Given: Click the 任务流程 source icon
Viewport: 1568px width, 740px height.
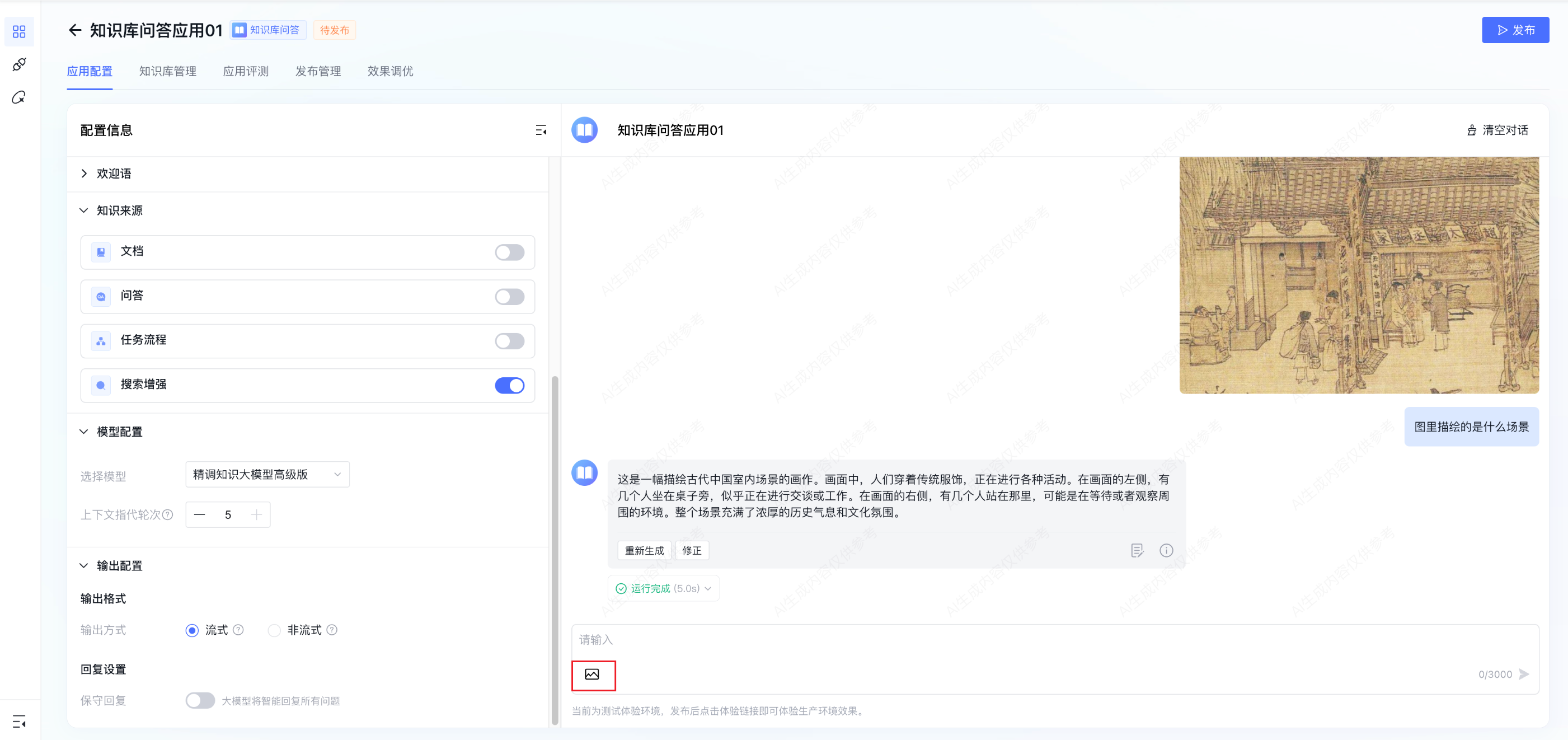Looking at the screenshot, I should [x=101, y=341].
